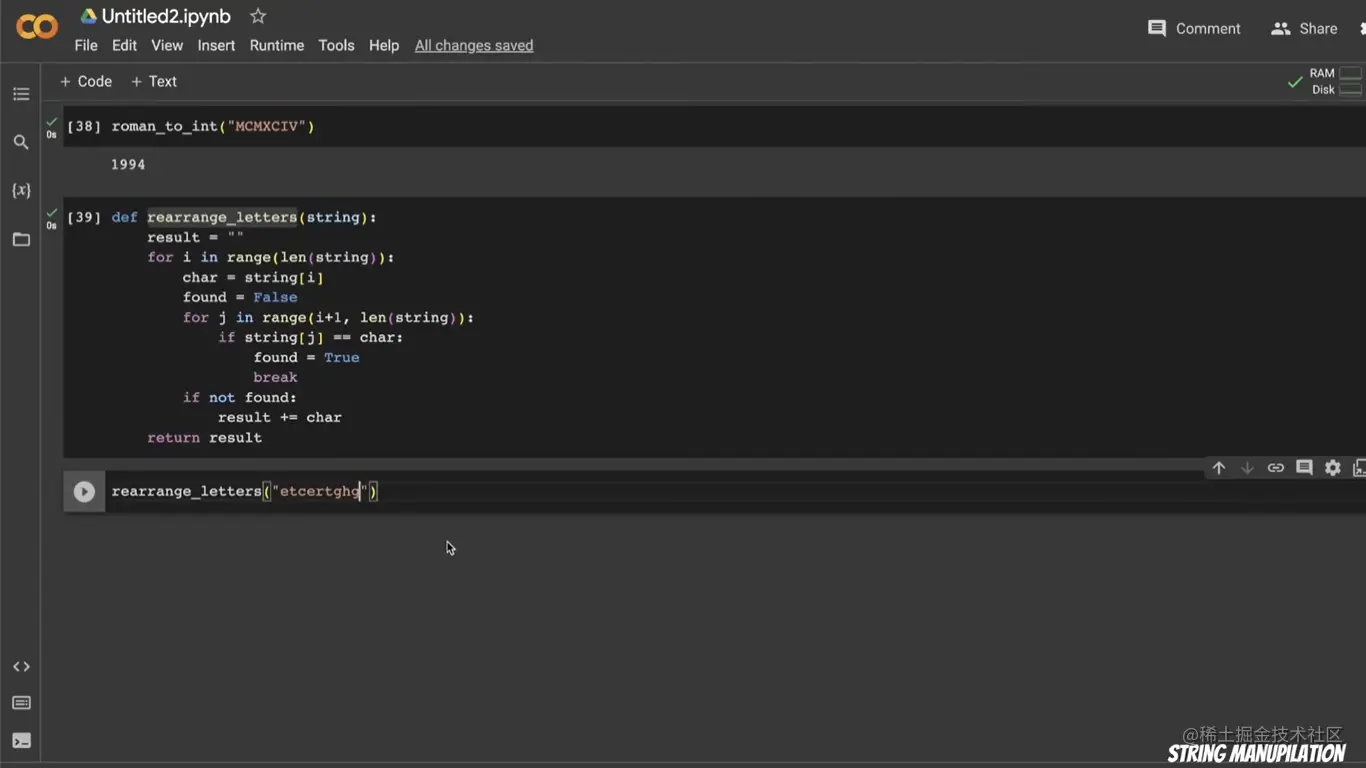Click the roman_to_int("MCMXCIV") code line
Screen dimensions: 1366x768
tap(213, 126)
